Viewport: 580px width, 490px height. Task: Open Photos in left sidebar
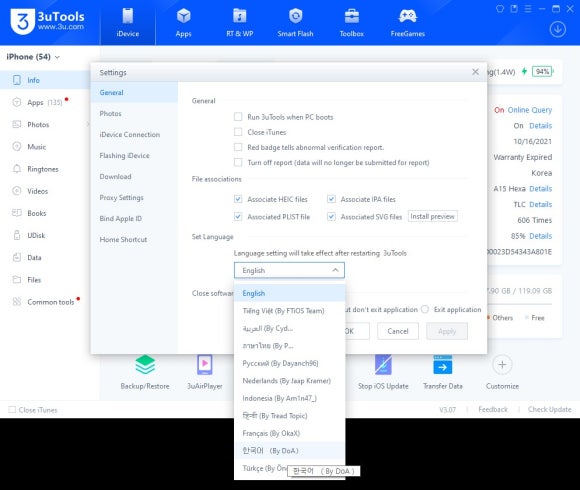click(x=44, y=124)
